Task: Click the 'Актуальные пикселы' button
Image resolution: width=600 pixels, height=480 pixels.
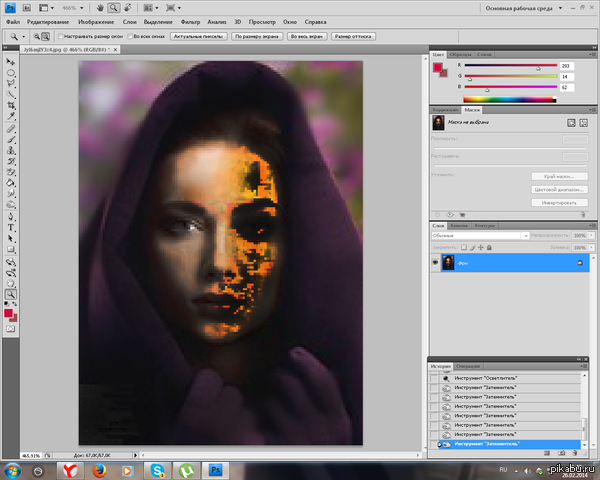Action: click(x=200, y=35)
